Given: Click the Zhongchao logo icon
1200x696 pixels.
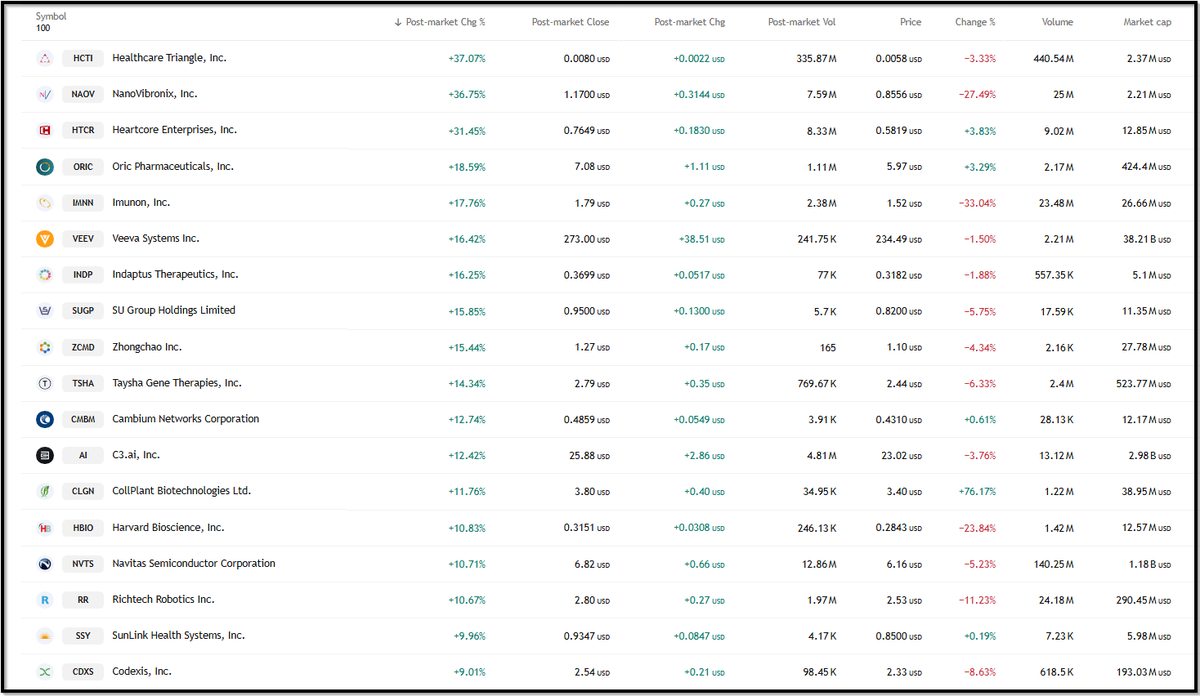Looking at the screenshot, I should (x=44, y=347).
